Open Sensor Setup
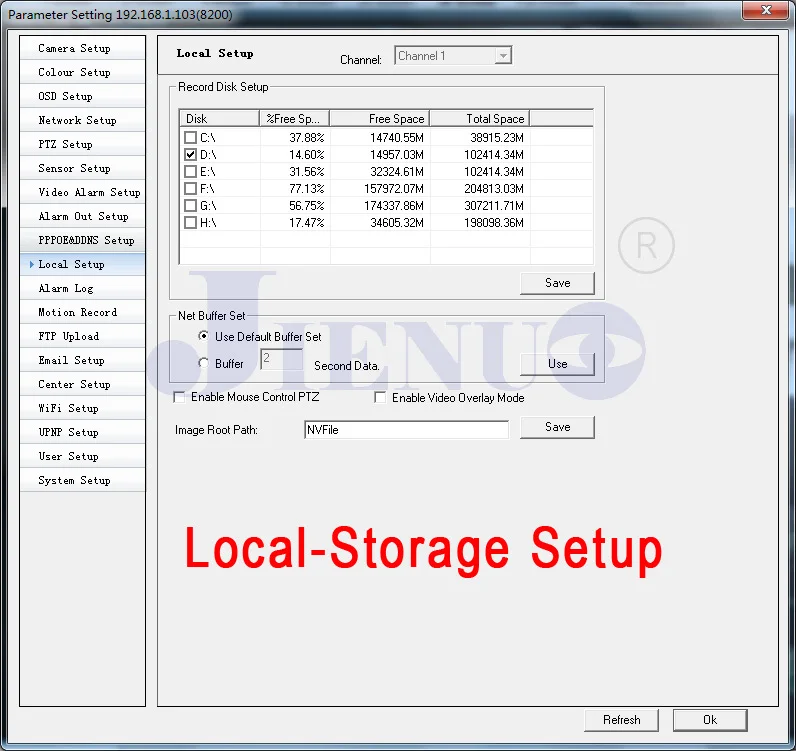The height and width of the screenshot is (751, 796). (82, 168)
